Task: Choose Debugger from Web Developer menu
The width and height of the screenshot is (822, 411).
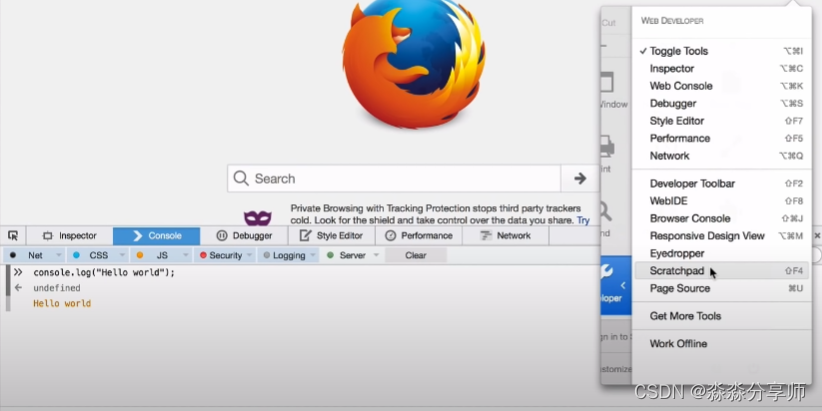Action: [x=721, y=103]
